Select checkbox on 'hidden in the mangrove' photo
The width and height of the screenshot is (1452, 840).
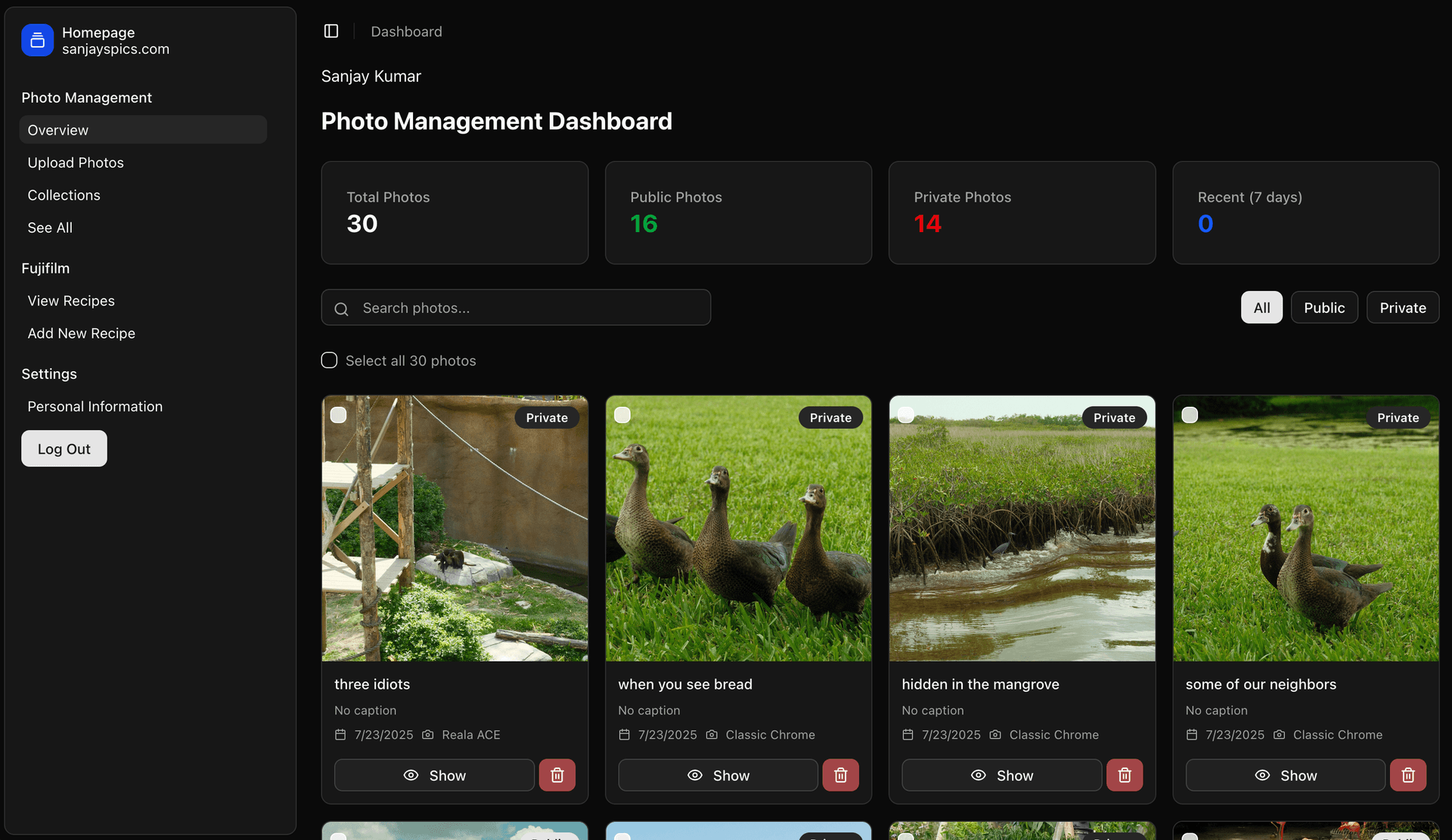coord(906,415)
